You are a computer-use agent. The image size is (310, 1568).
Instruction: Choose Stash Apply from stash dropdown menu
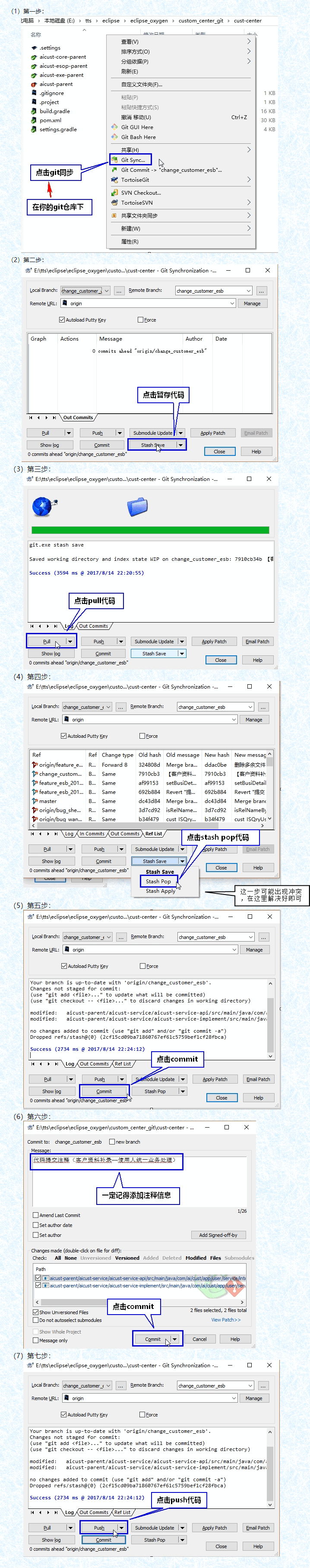tap(160, 891)
